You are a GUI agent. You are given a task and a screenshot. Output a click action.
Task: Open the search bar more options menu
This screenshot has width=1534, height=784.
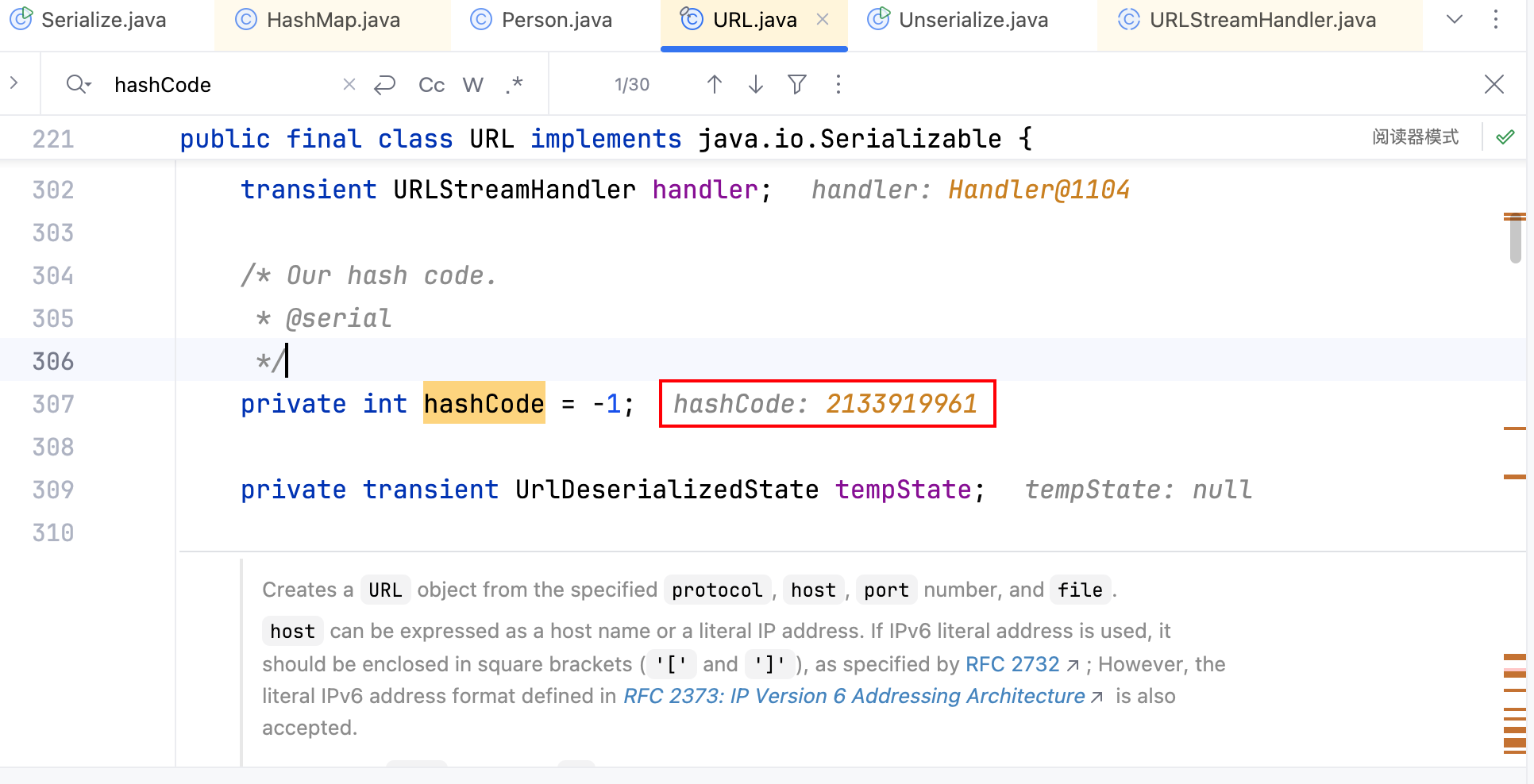(838, 84)
